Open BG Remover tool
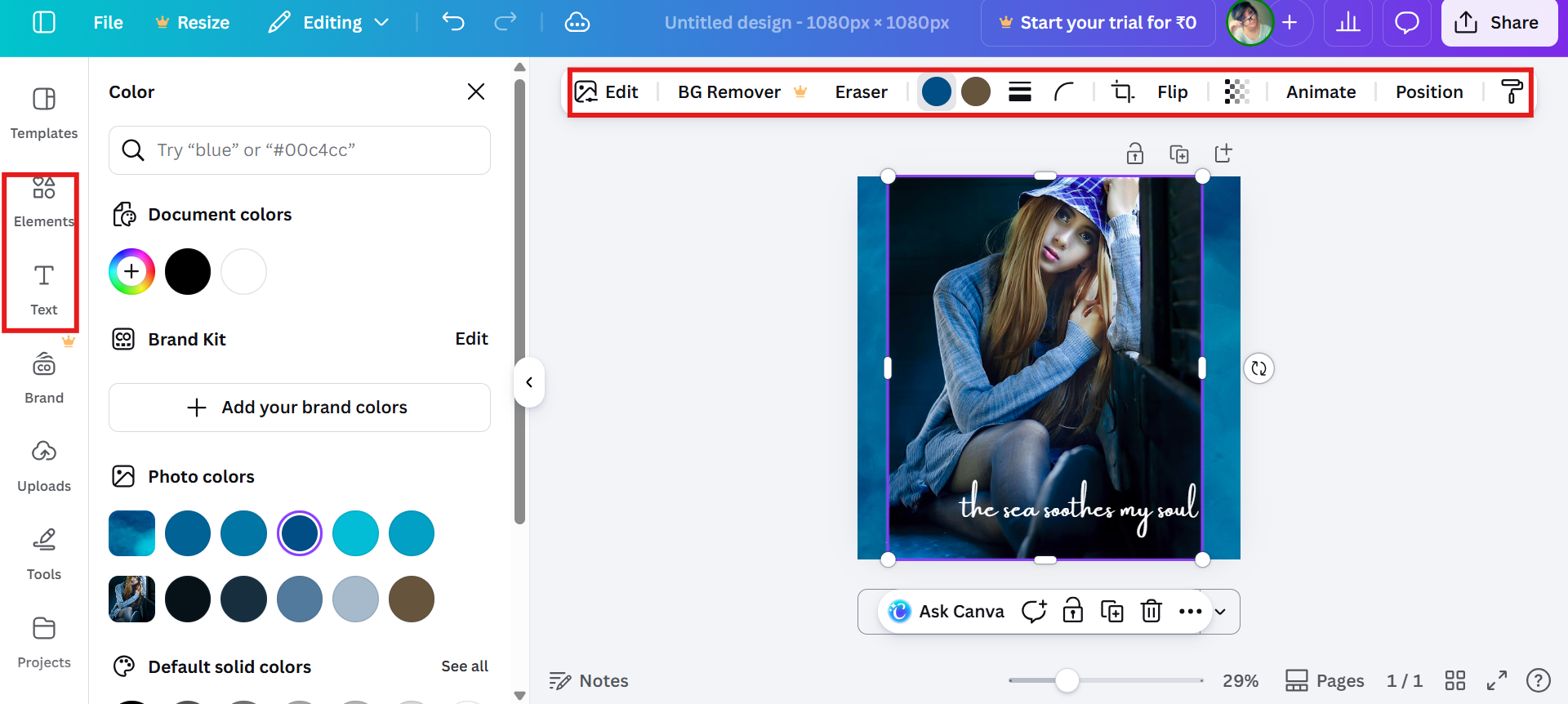The width and height of the screenshot is (1568, 704). click(742, 92)
